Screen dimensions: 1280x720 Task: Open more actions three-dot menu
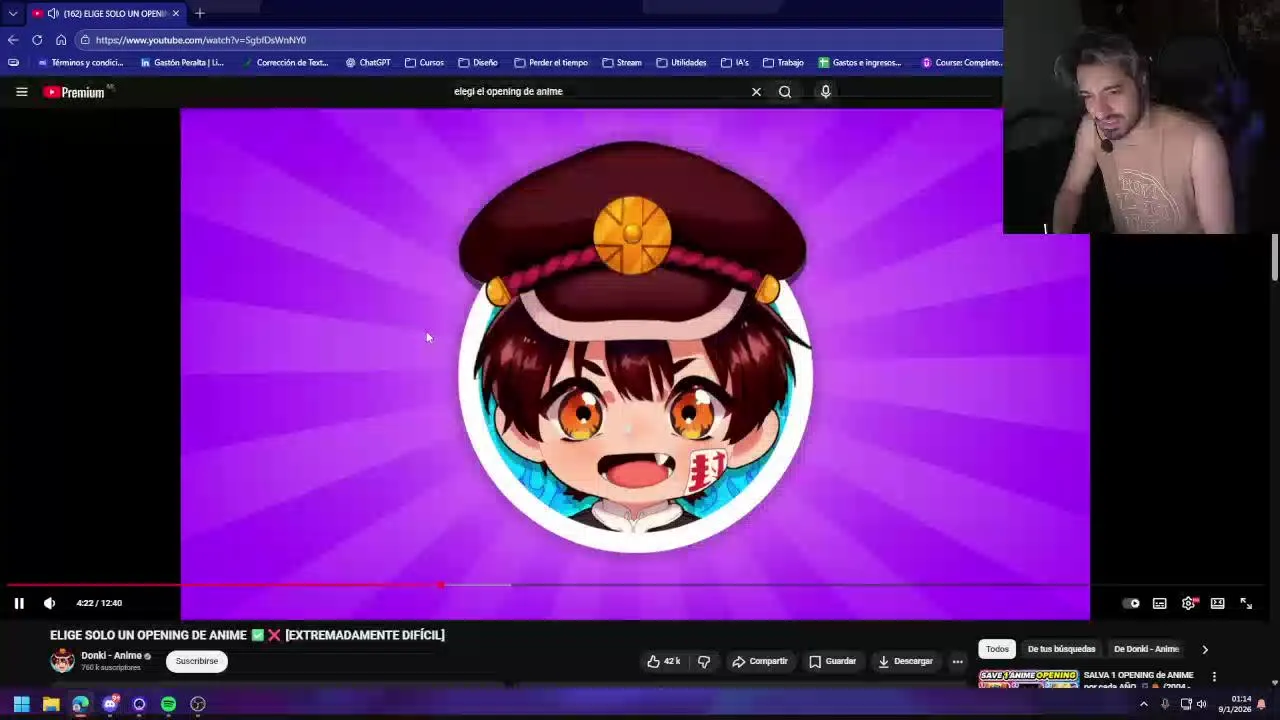[957, 661]
